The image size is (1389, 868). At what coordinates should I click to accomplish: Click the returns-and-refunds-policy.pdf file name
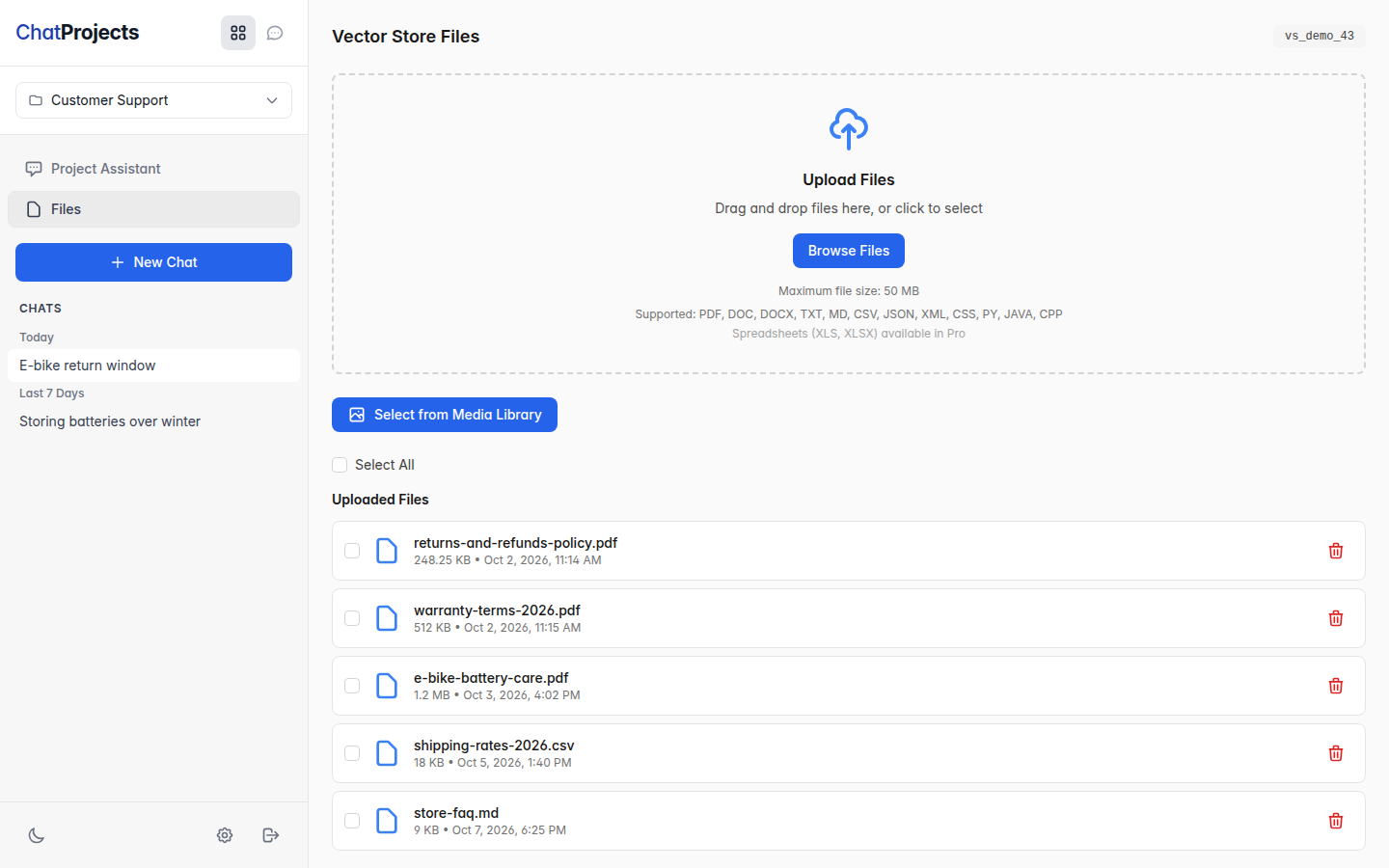(x=515, y=543)
